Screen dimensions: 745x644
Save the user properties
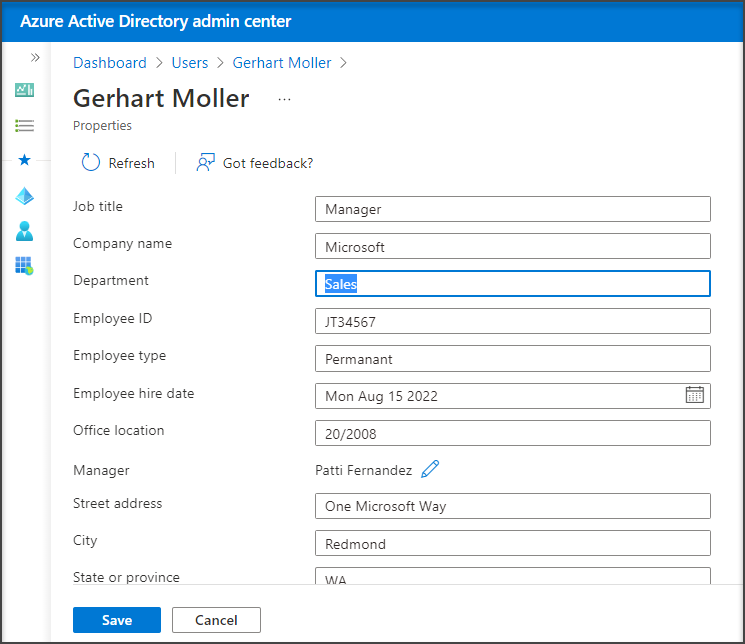coord(116,620)
